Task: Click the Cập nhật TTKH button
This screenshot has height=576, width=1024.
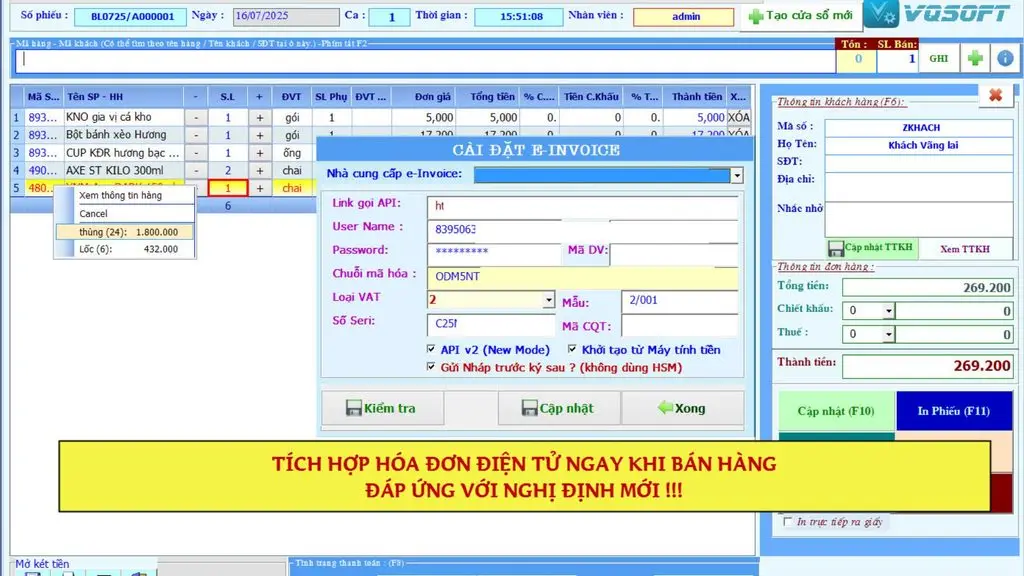Action: 872,248
